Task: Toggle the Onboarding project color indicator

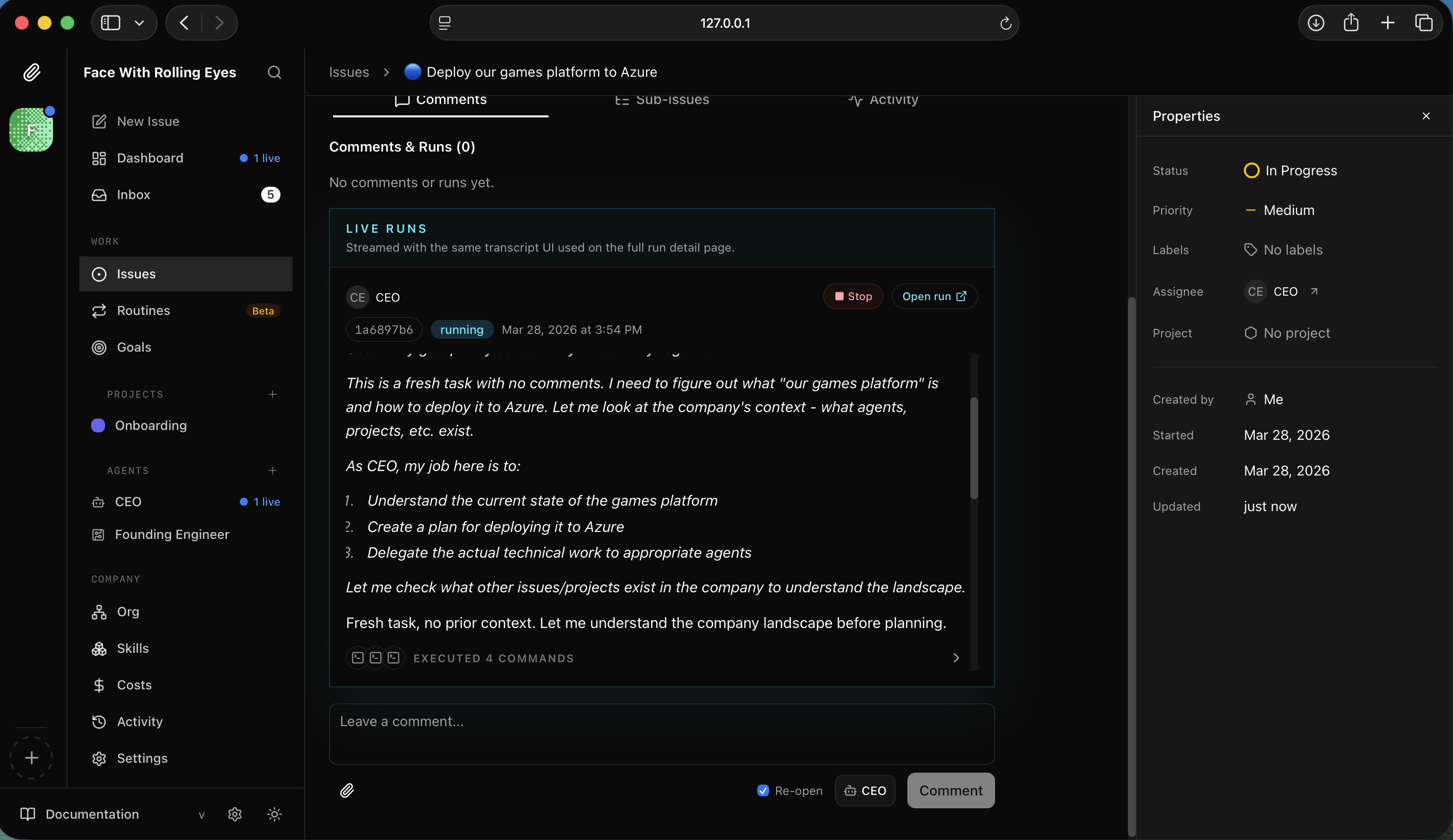Action: [98, 425]
